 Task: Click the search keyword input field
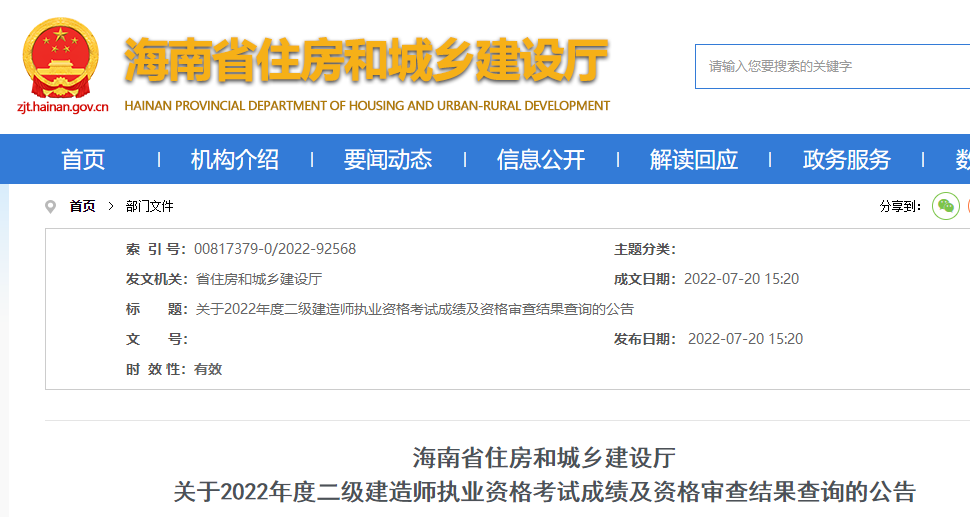830,66
